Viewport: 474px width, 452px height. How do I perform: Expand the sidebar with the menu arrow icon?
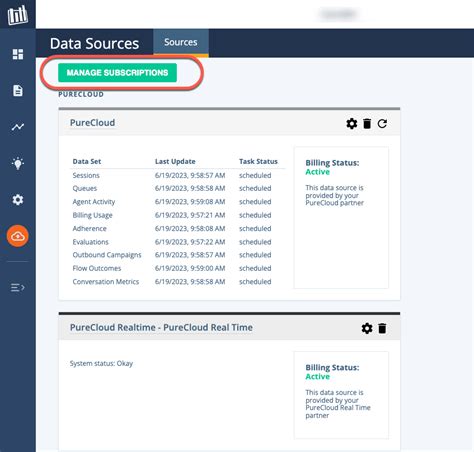[18, 287]
